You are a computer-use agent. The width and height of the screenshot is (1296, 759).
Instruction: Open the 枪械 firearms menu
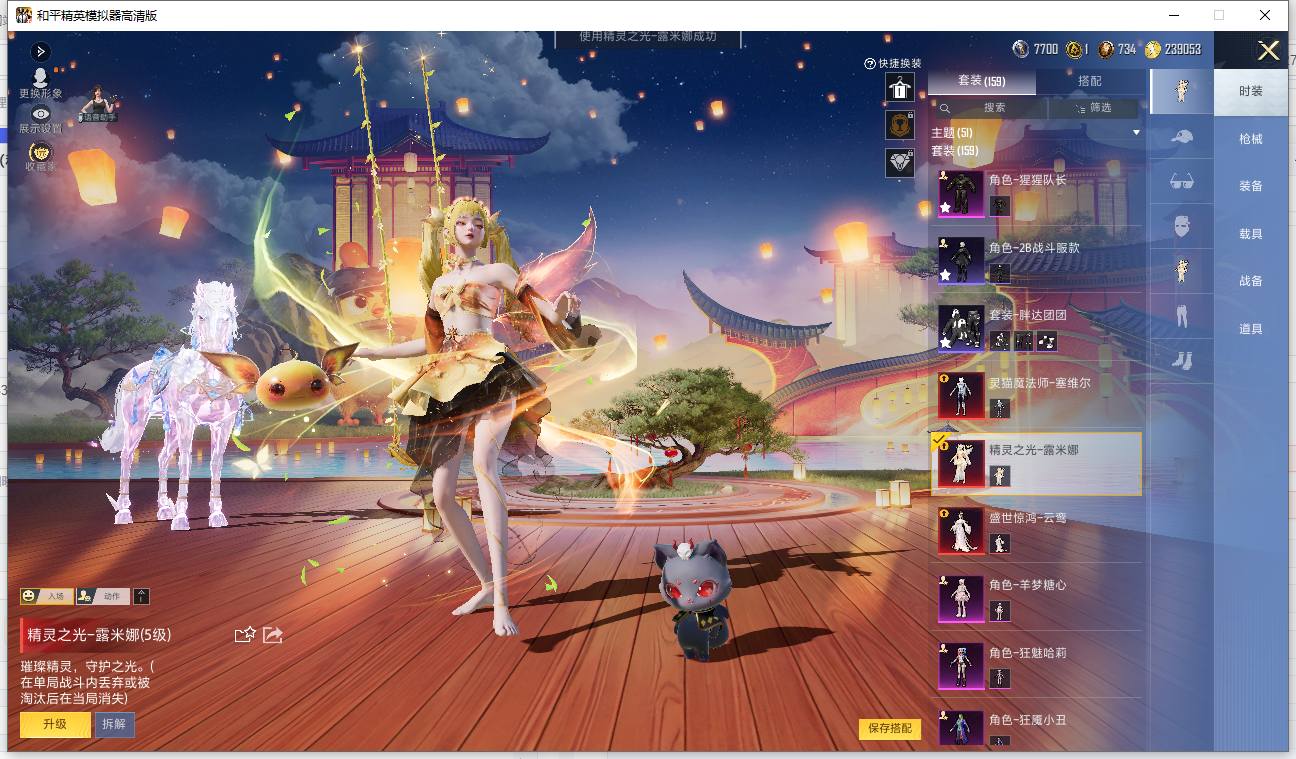click(1250, 139)
